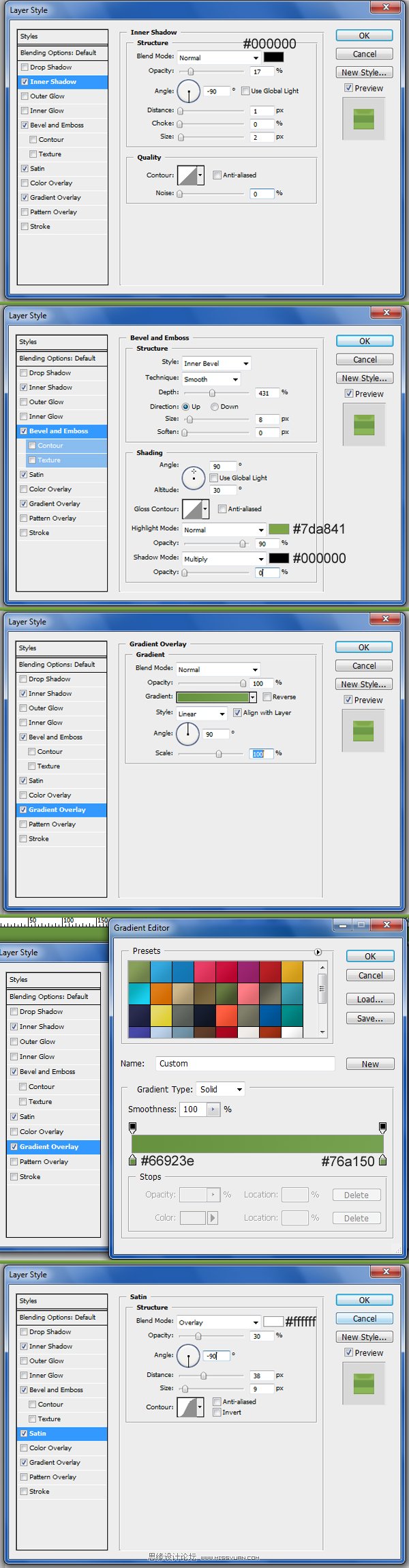Click the green Highlight Mode color swatch

pos(279,529)
